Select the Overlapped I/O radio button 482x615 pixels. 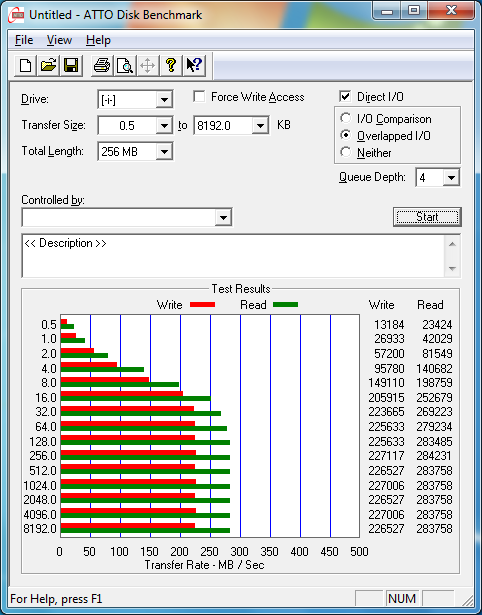pos(346,135)
